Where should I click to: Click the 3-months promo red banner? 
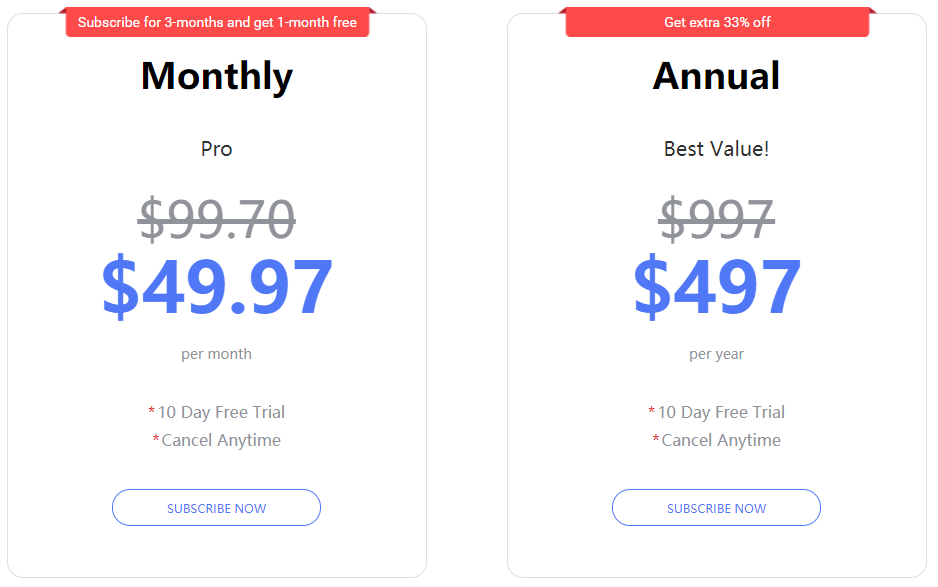pos(217,22)
